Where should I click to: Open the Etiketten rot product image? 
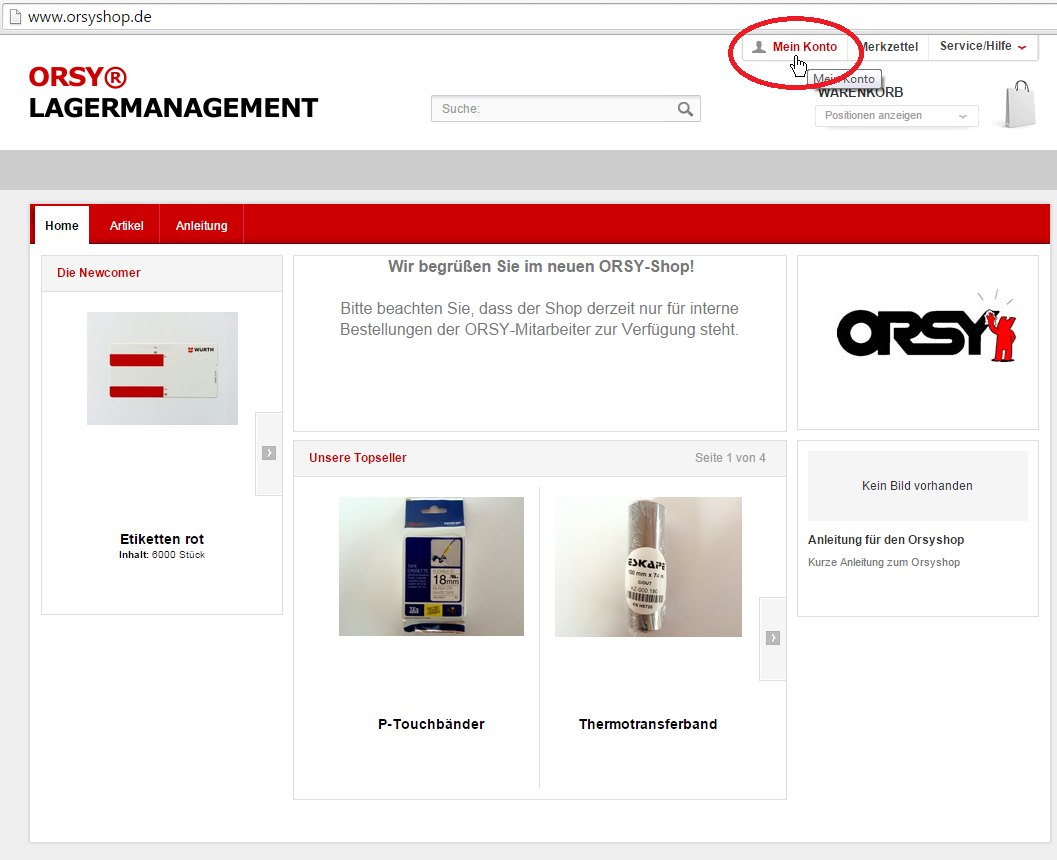pyautogui.click(x=162, y=368)
